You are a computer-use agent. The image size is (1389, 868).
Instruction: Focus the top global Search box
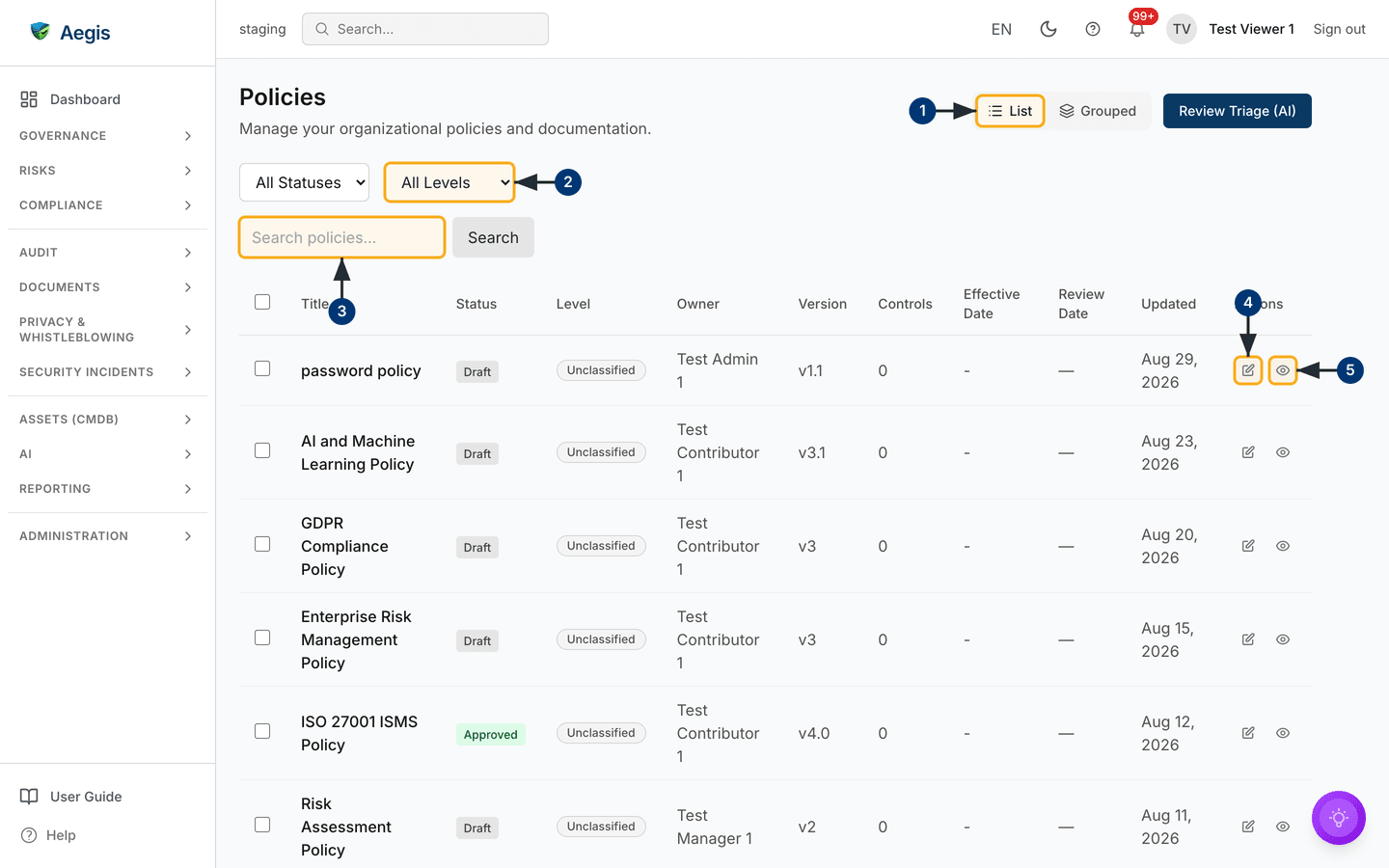(x=425, y=29)
